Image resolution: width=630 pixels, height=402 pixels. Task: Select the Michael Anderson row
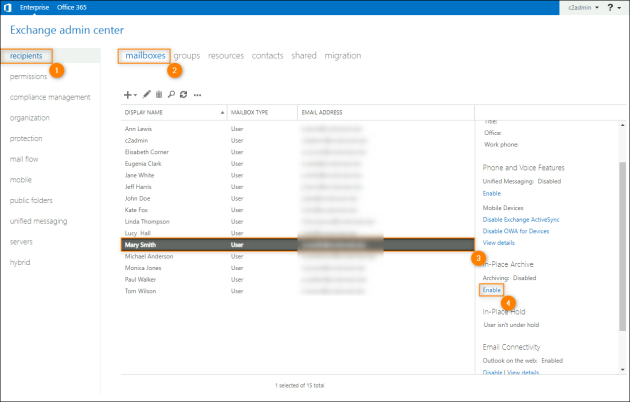click(298, 256)
